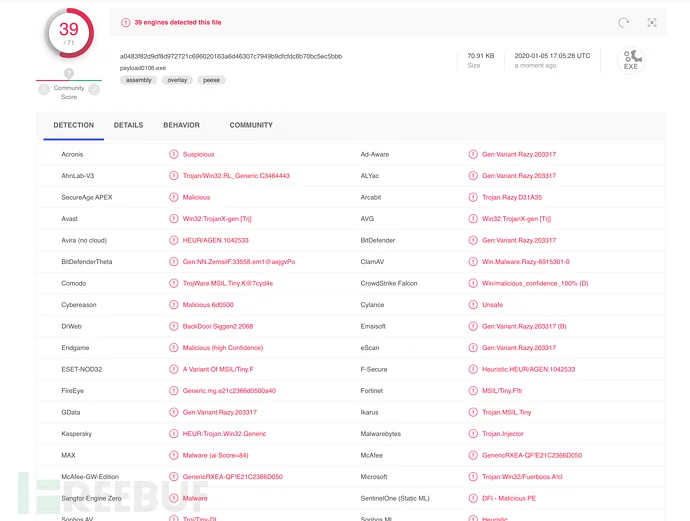Click Cylance 'Unsafe' result
The image size is (690, 521).
coord(492,305)
